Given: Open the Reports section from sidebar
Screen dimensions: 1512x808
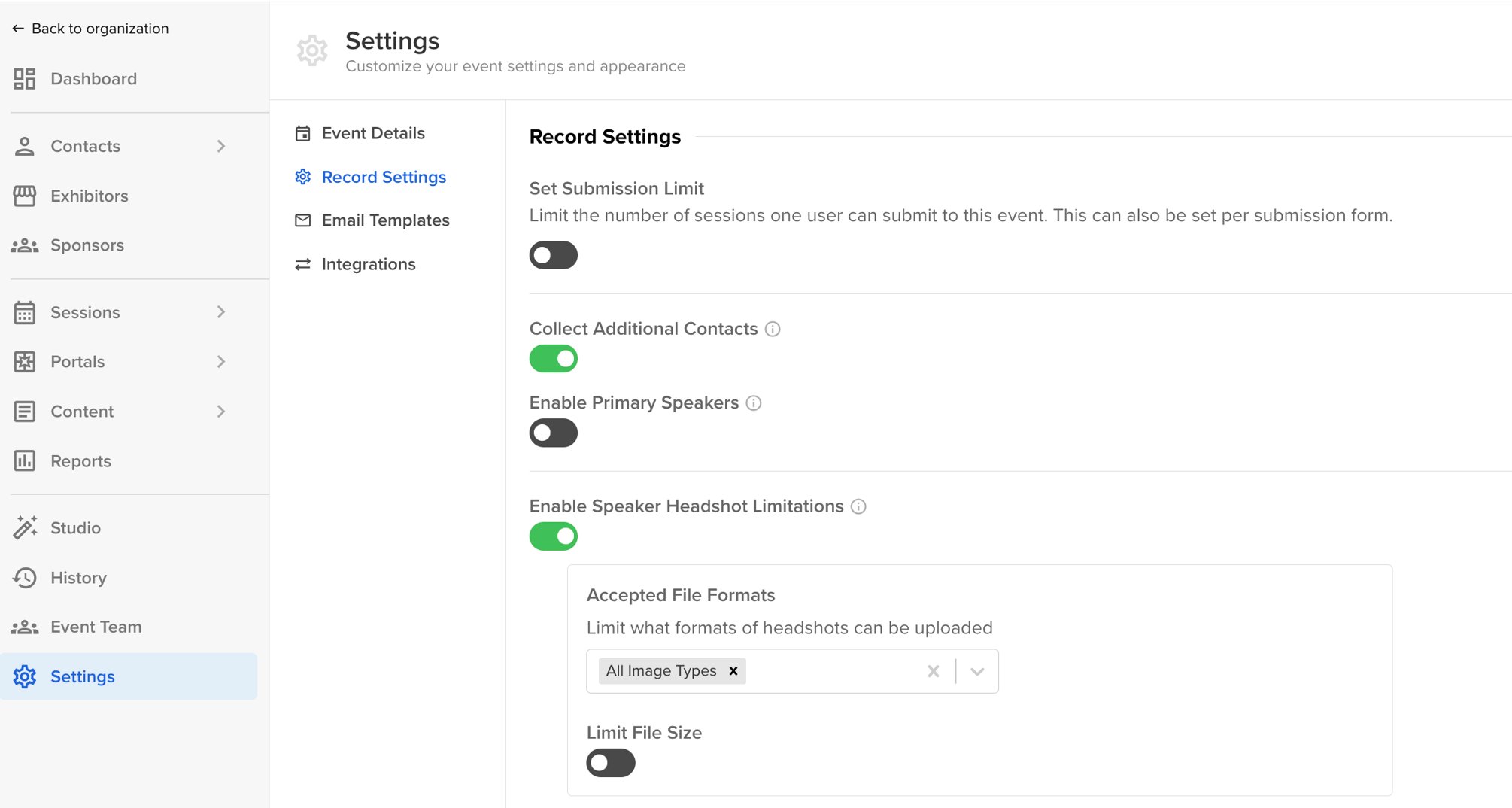Looking at the screenshot, I should (80, 461).
